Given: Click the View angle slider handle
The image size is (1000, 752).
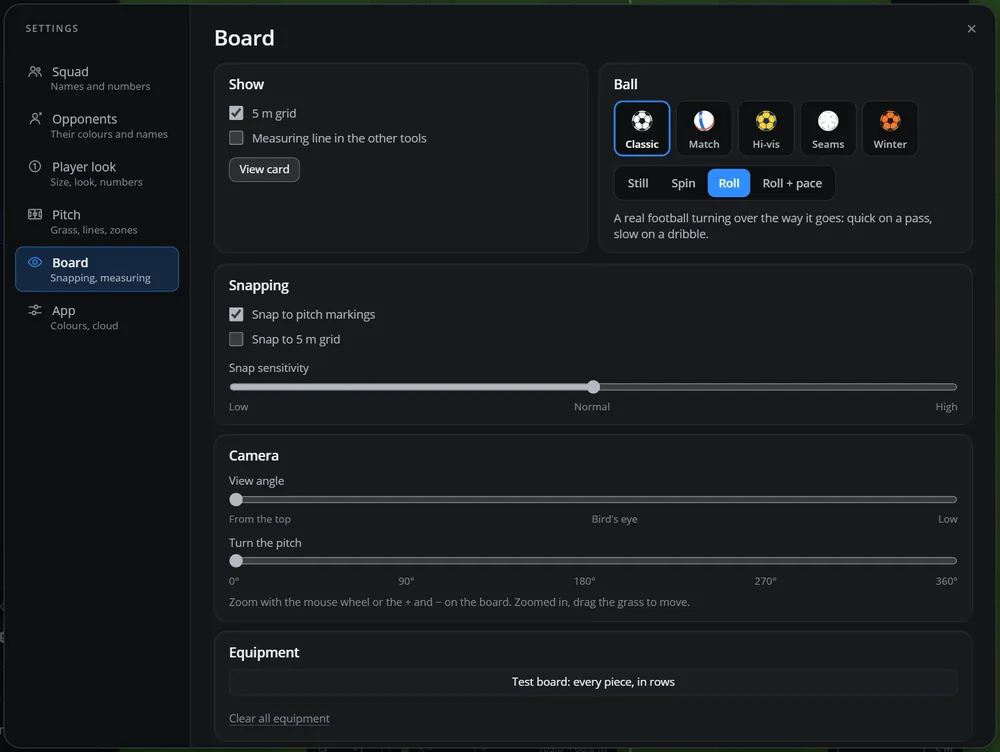Looking at the screenshot, I should tap(236, 499).
